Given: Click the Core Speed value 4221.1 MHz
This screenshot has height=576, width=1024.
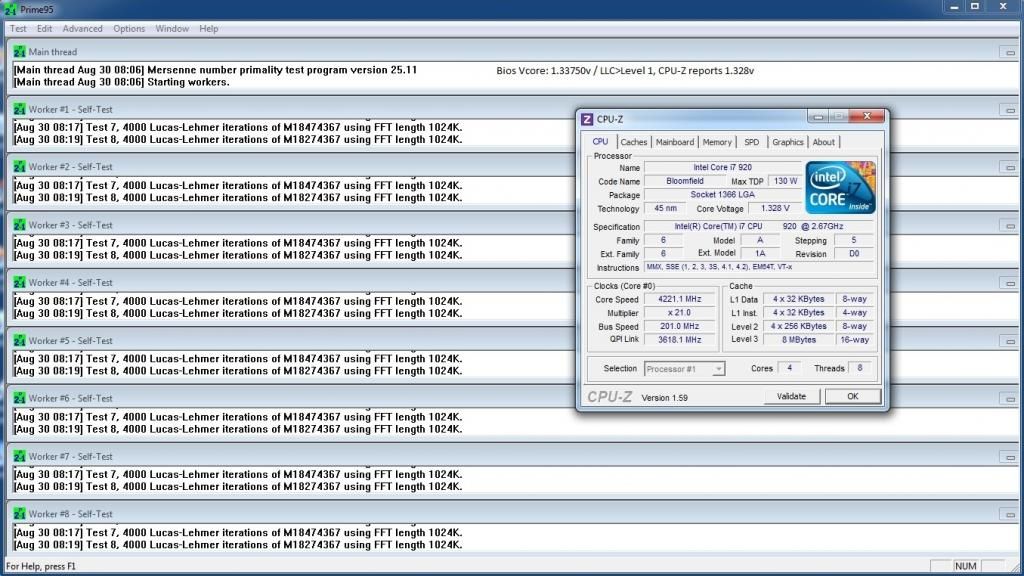Looking at the screenshot, I should 680,299.
